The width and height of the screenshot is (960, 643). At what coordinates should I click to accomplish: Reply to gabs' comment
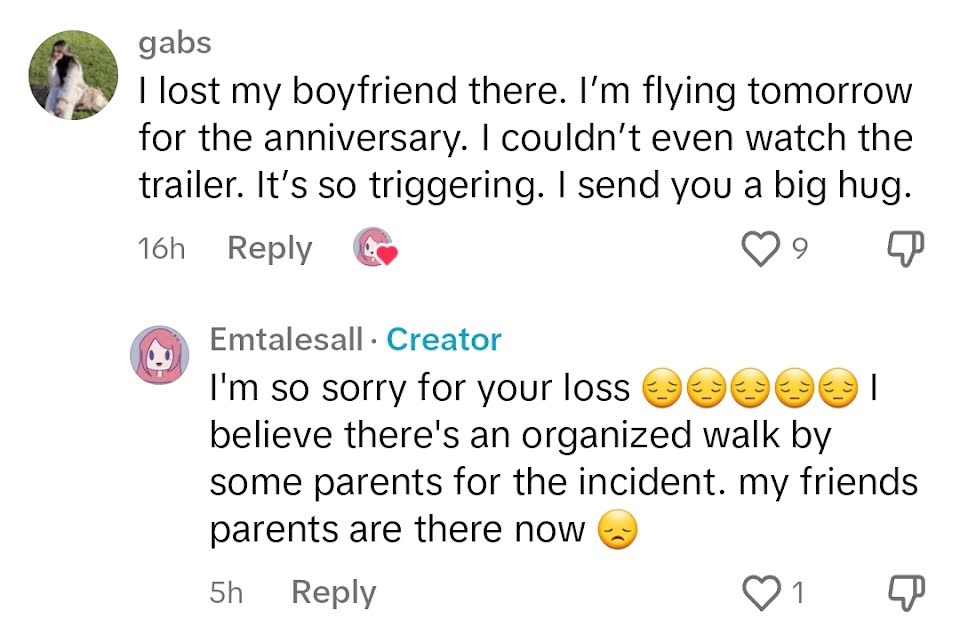click(269, 249)
